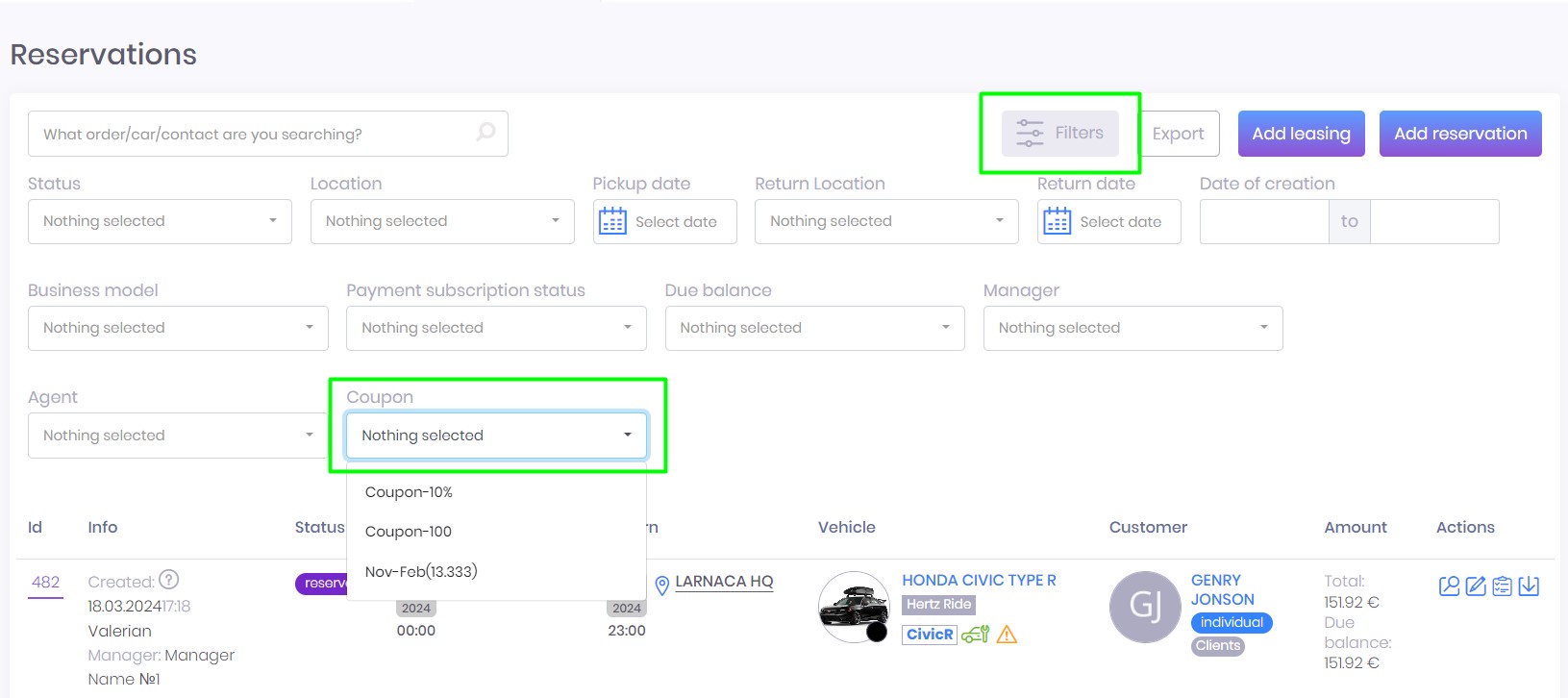This screenshot has width=1568, height=698.
Task: Click the magnifier icon in search box
Action: 485,132
